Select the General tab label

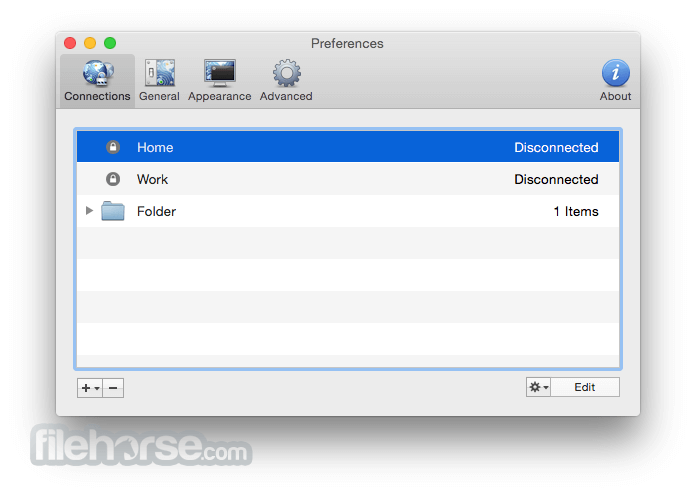click(x=159, y=96)
